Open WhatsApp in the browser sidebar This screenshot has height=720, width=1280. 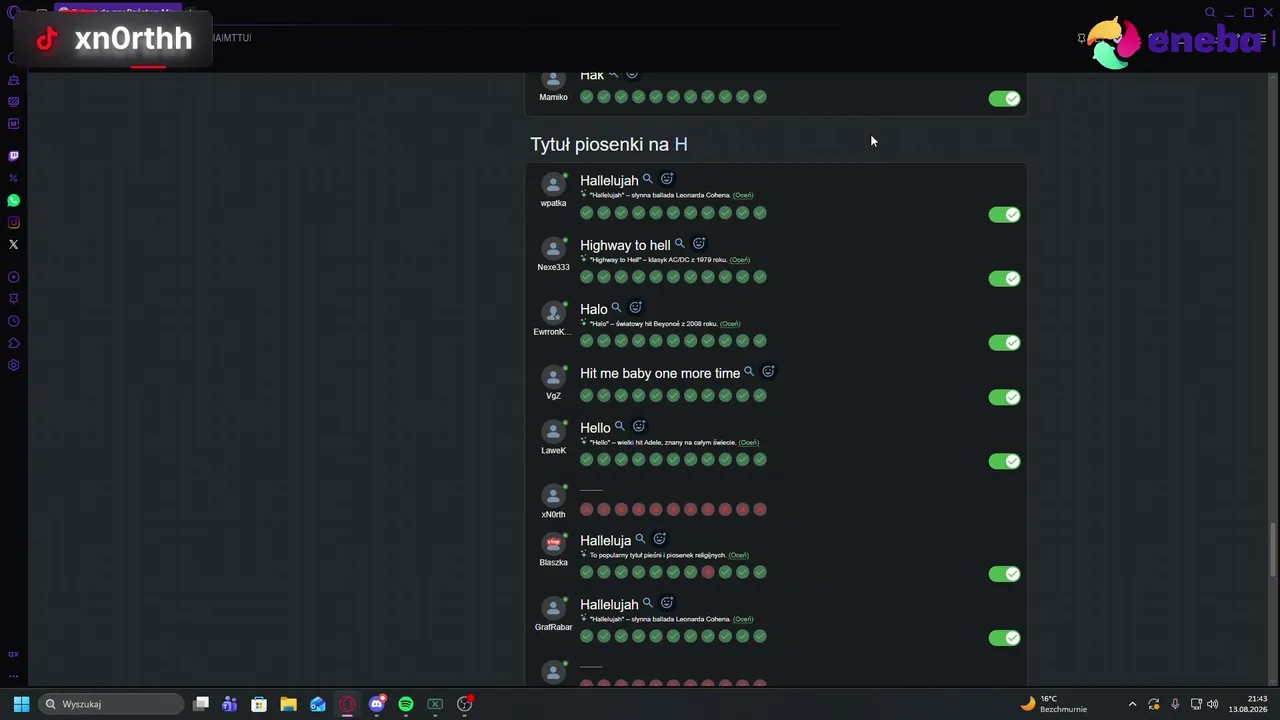point(13,200)
